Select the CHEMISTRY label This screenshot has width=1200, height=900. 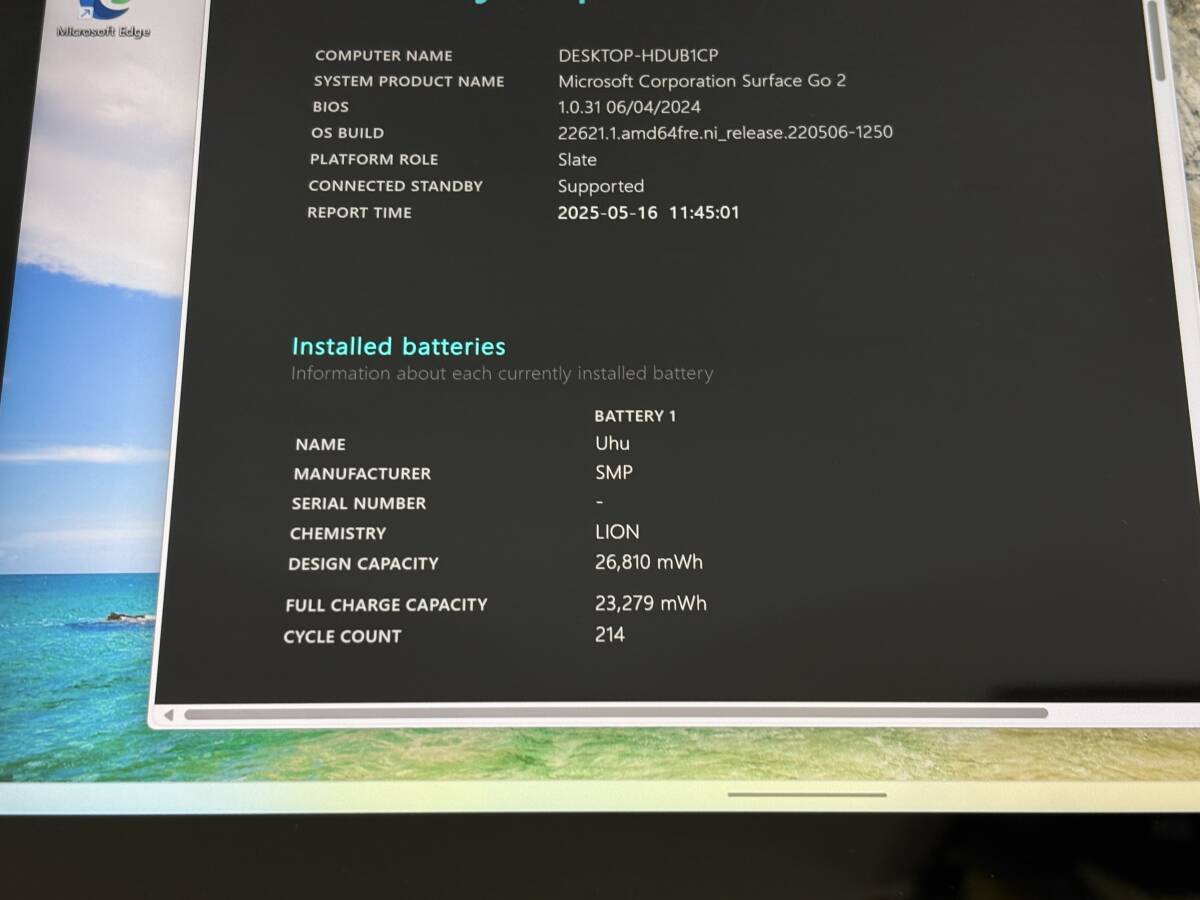(x=338, y=534)
